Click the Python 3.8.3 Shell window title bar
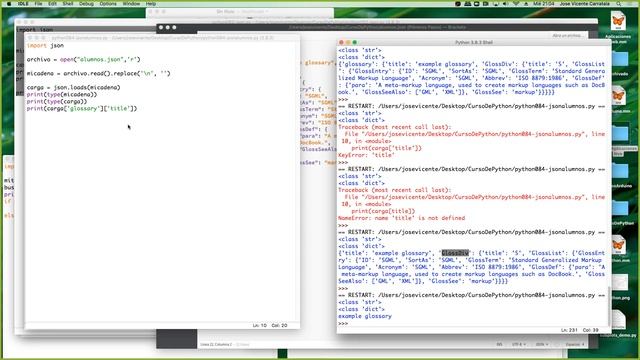 click(473, 42)
